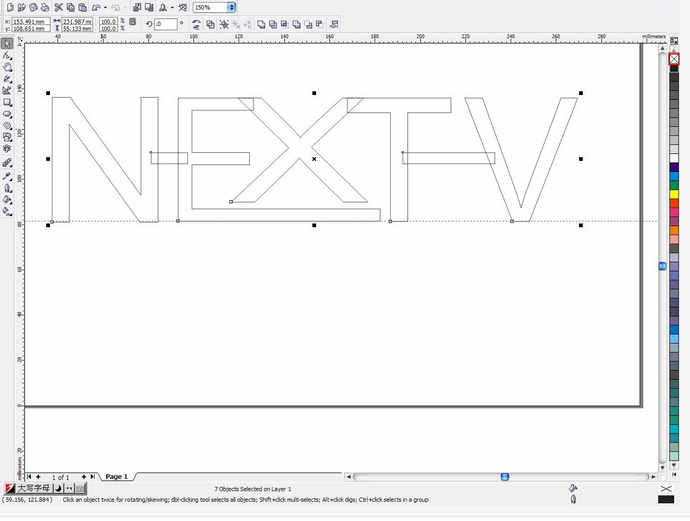
Task: Click the Weld shaping icon
Action: [x=261, y=24]
